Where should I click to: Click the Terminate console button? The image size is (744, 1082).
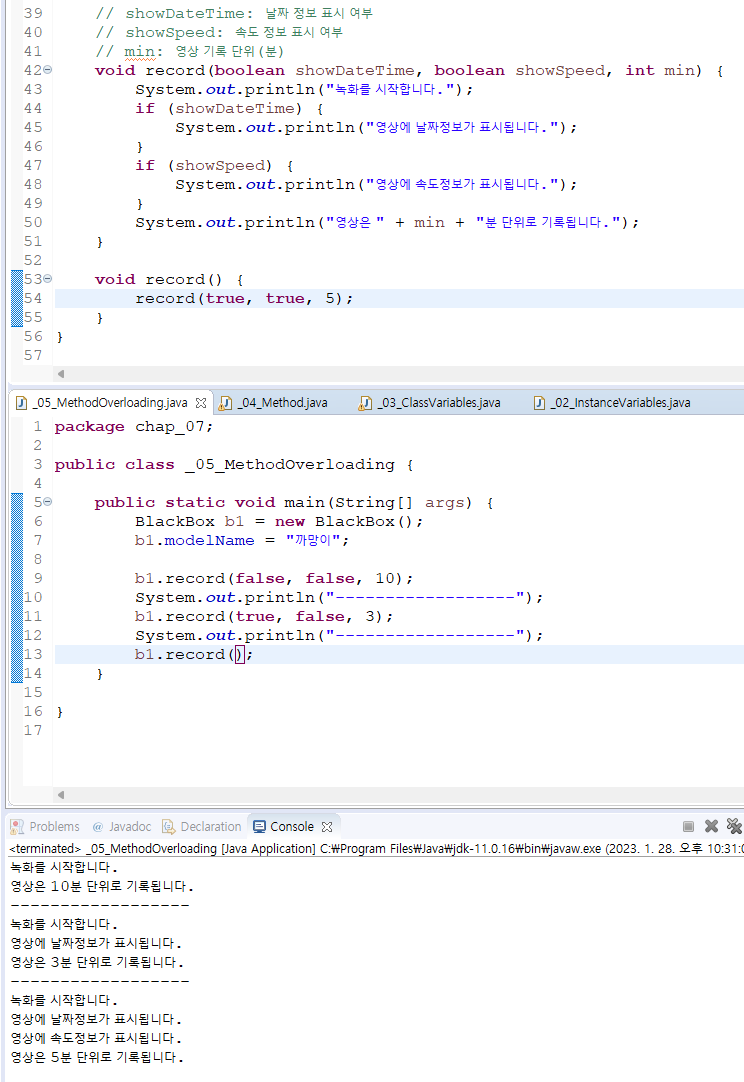tap(688, 826)
